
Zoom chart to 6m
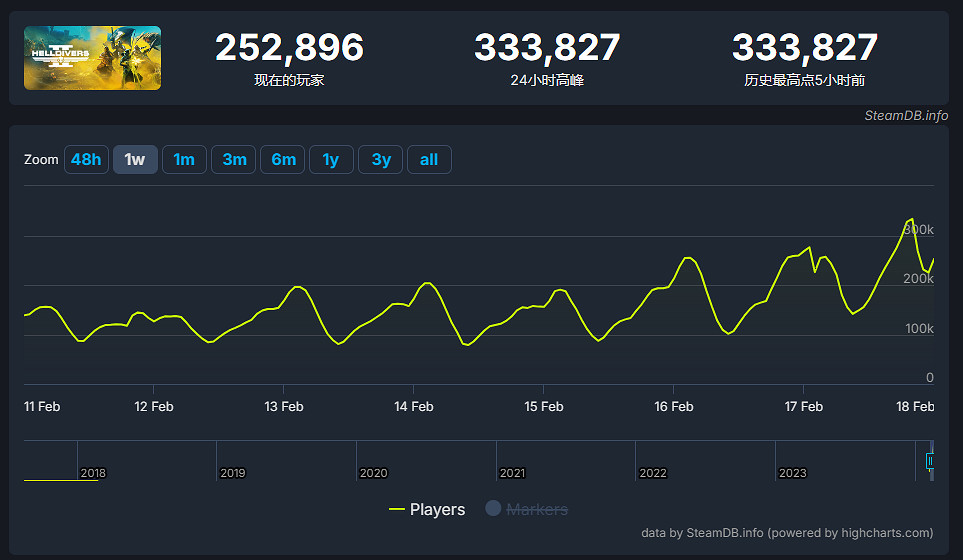tap(283, 160)
